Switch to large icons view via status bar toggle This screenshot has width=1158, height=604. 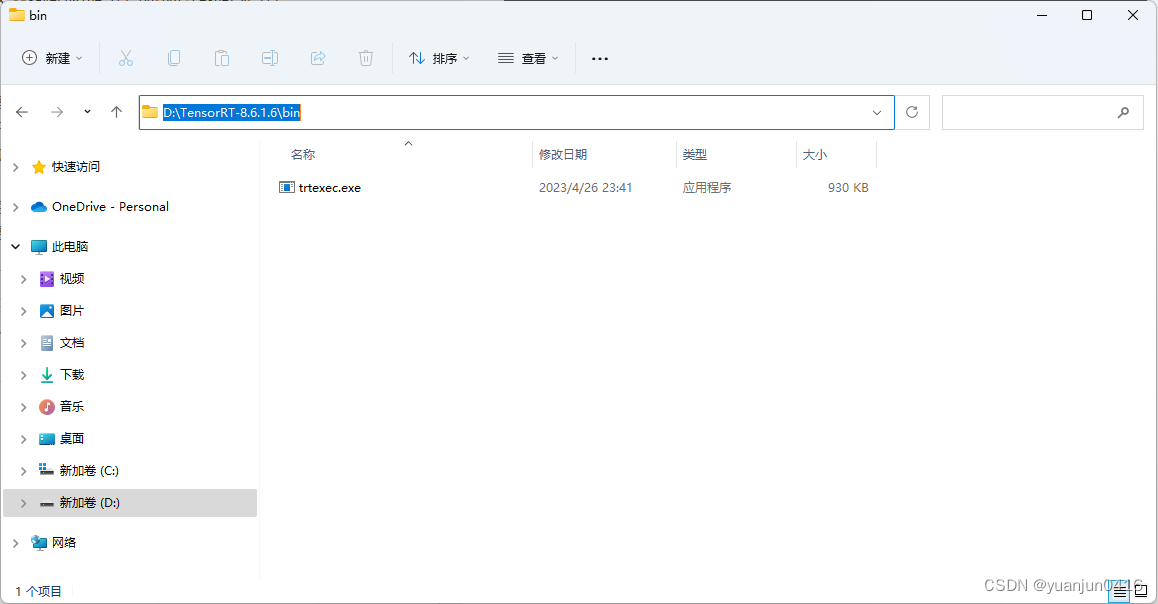[x=1141, y=590]
